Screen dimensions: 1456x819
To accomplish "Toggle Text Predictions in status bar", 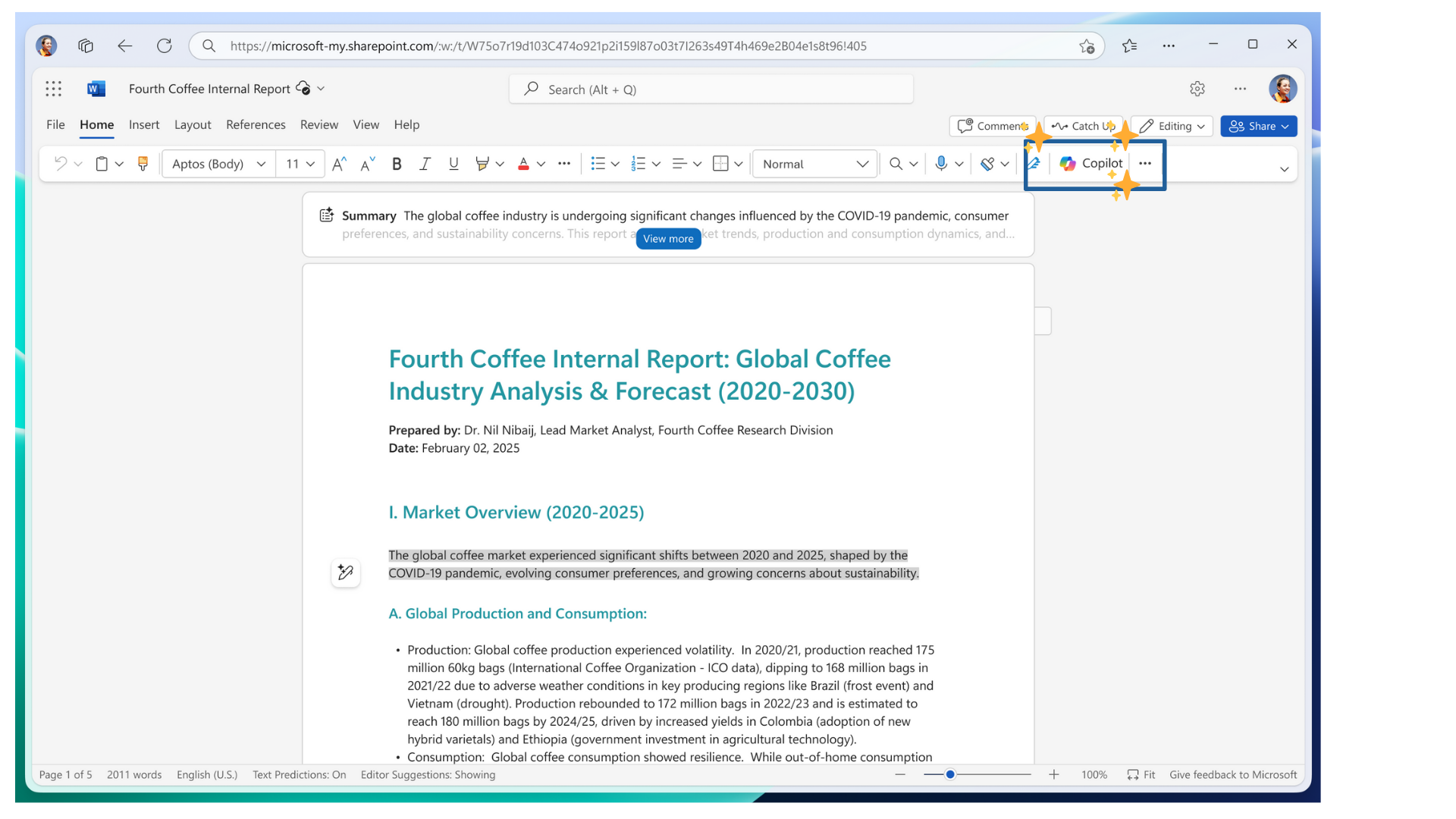I will pos(299,774).
